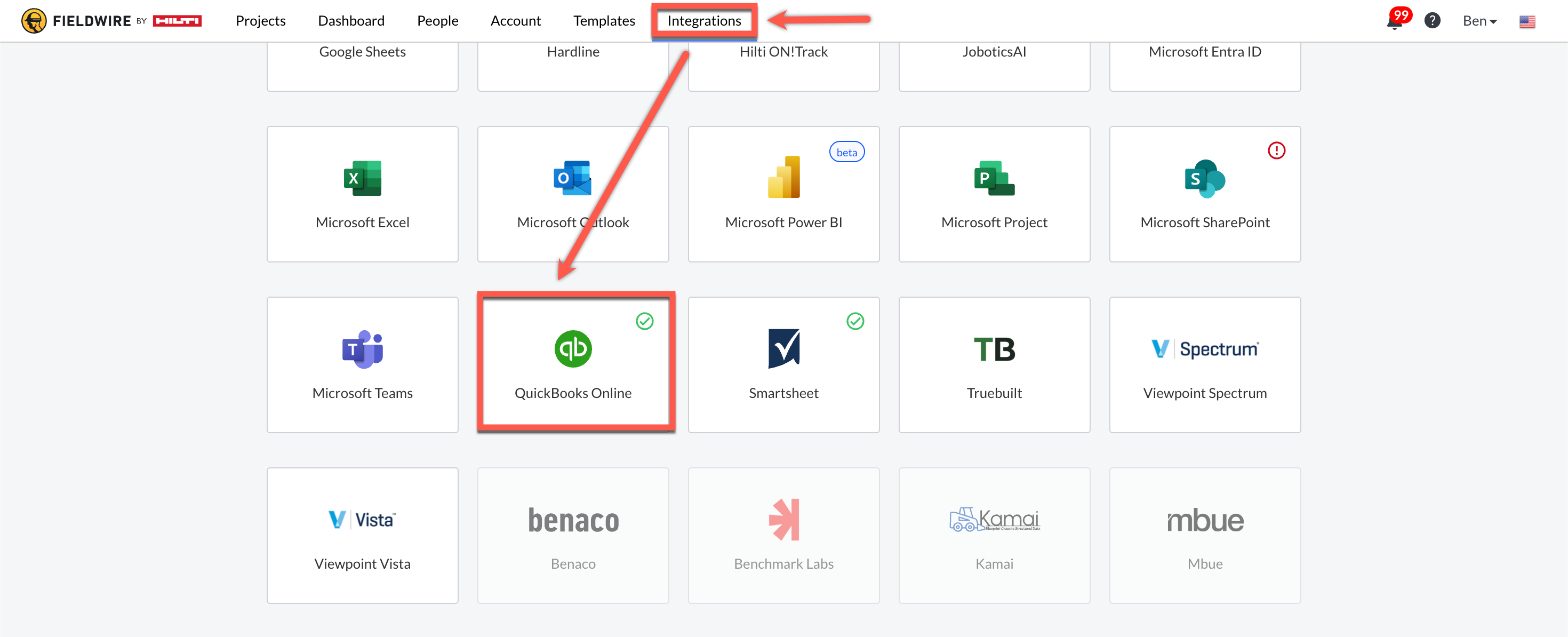Click the QuickBooks Online green logo
The image size is (1568, 637).
pos(572,349)
